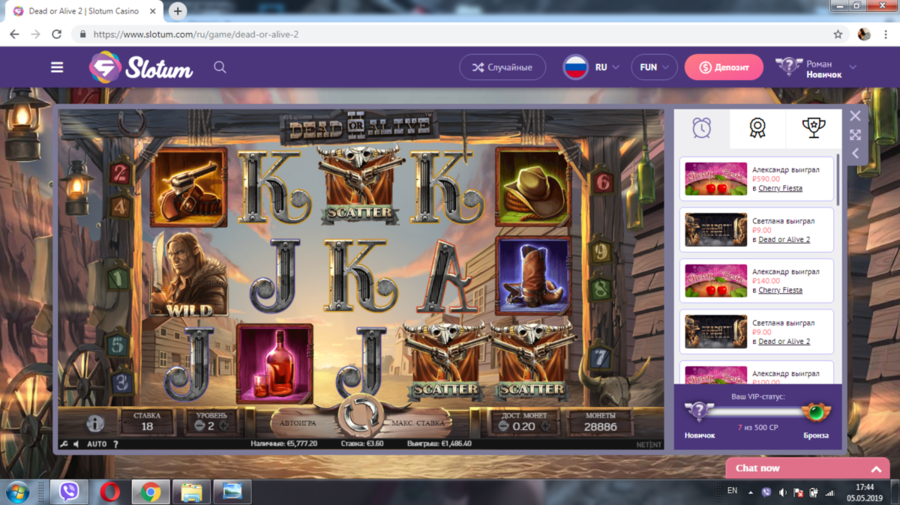This screenshot has width=900, height=505.
Task: Open the Chat now widget
Action: tap(806, 468)
